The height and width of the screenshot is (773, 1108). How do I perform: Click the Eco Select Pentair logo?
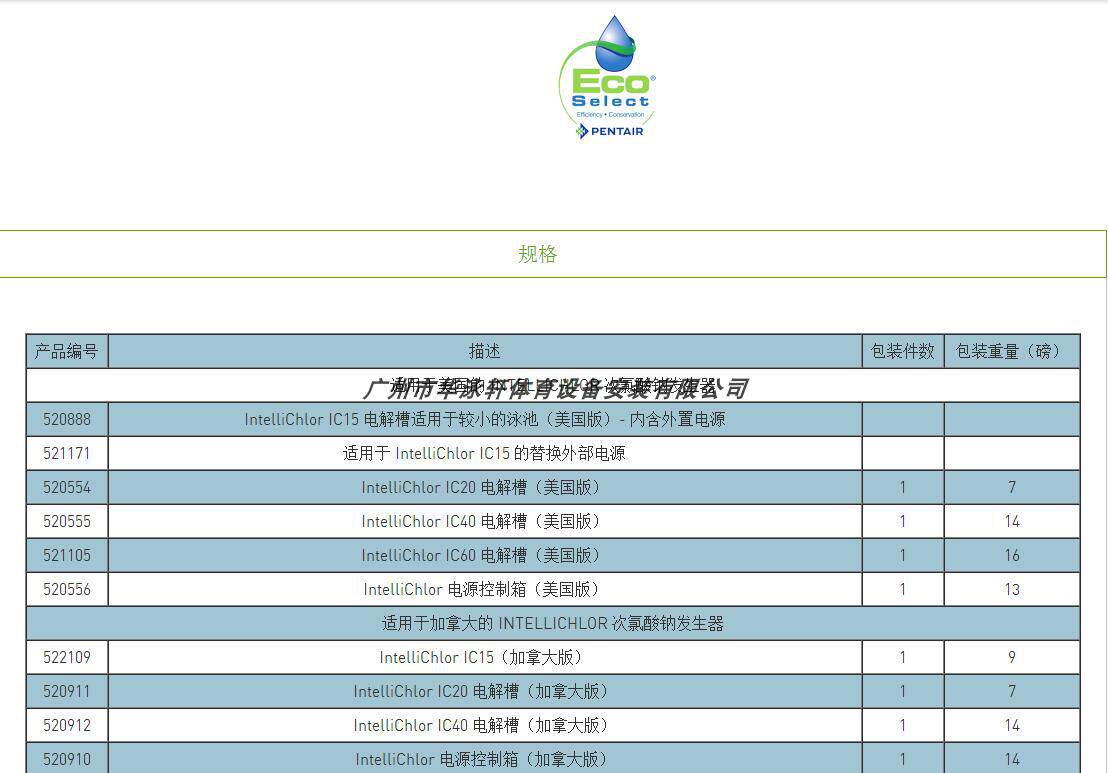(607, 78)
